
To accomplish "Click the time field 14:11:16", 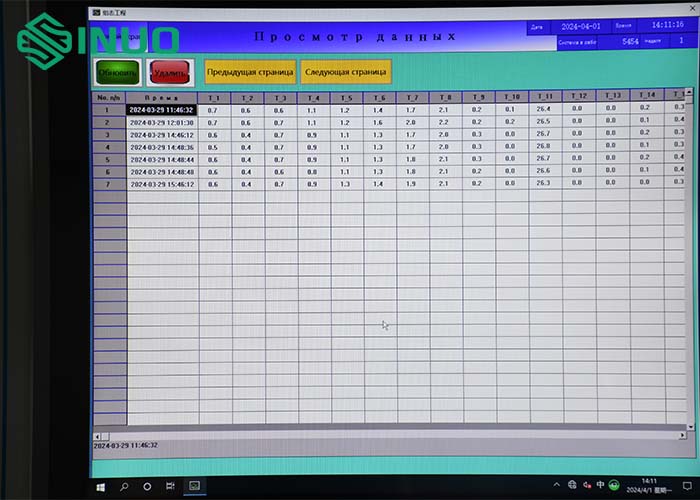I will [667, 25].
